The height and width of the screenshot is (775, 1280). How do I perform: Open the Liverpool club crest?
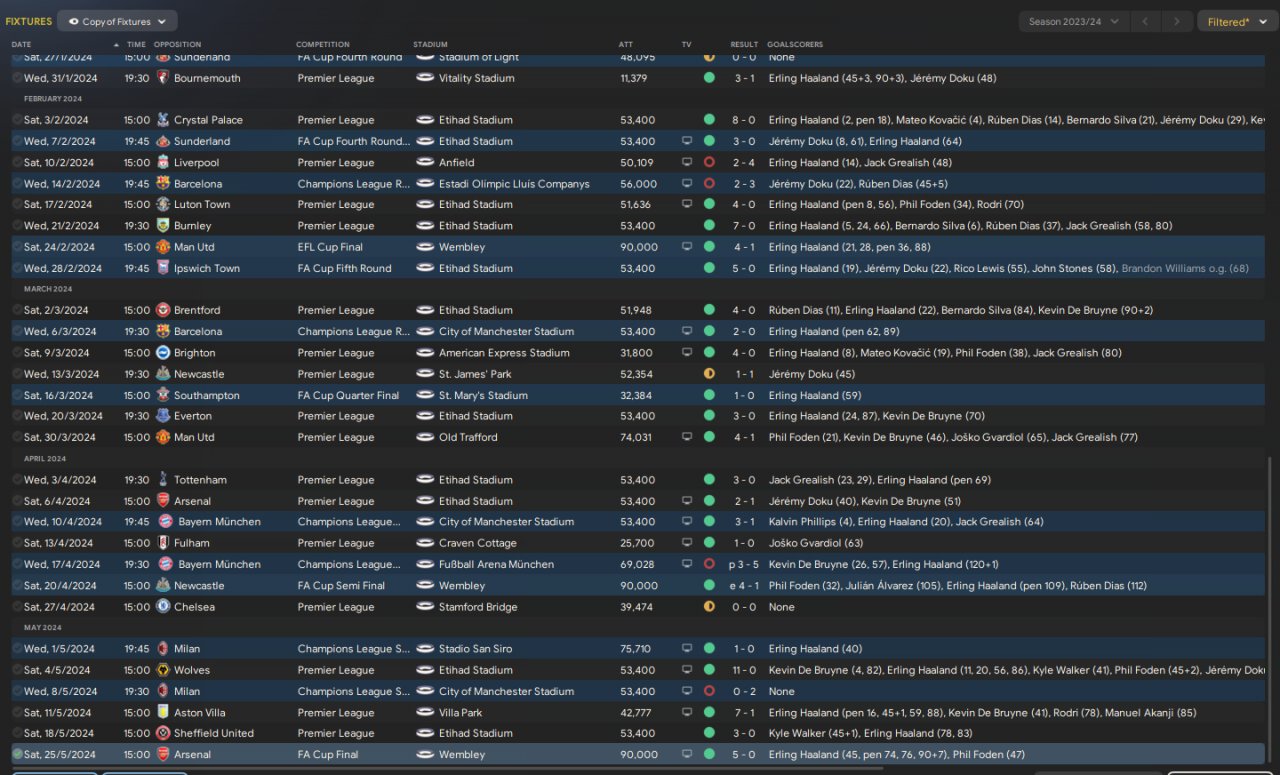coord(163,162)
